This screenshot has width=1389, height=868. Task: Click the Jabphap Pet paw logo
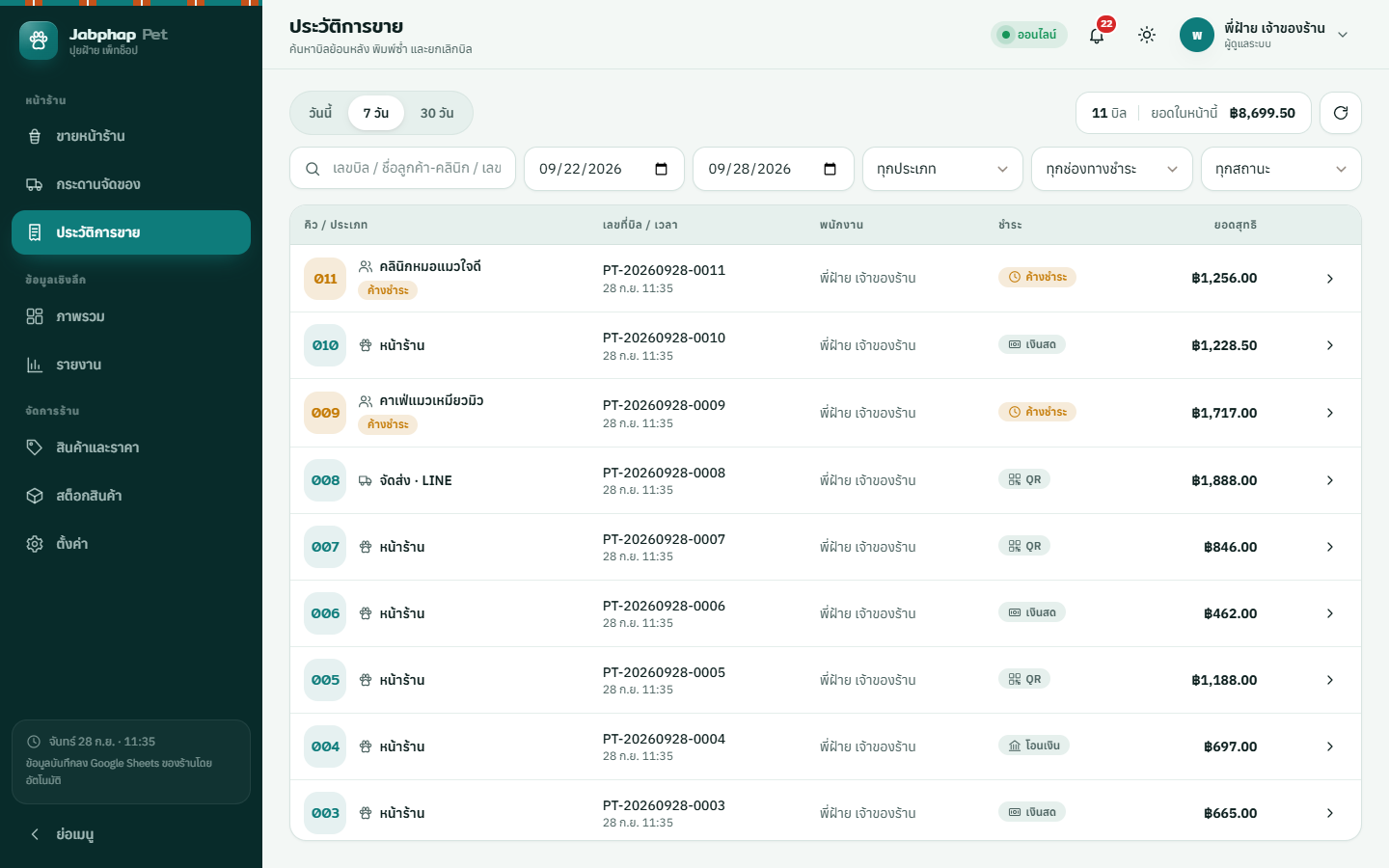pyautogui.click(x=39, y=41)
